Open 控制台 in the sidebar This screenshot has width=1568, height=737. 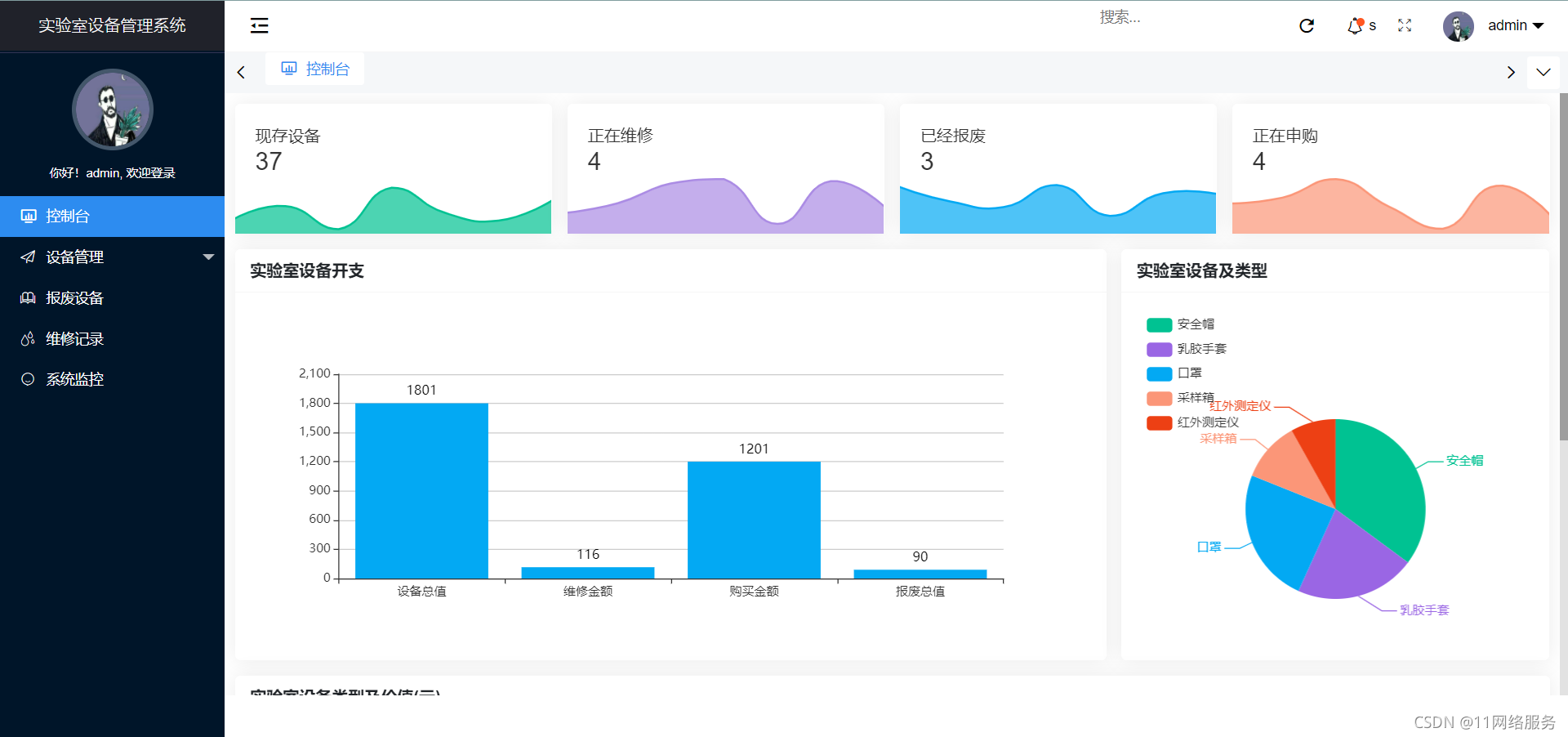click(x=112, y=216)
